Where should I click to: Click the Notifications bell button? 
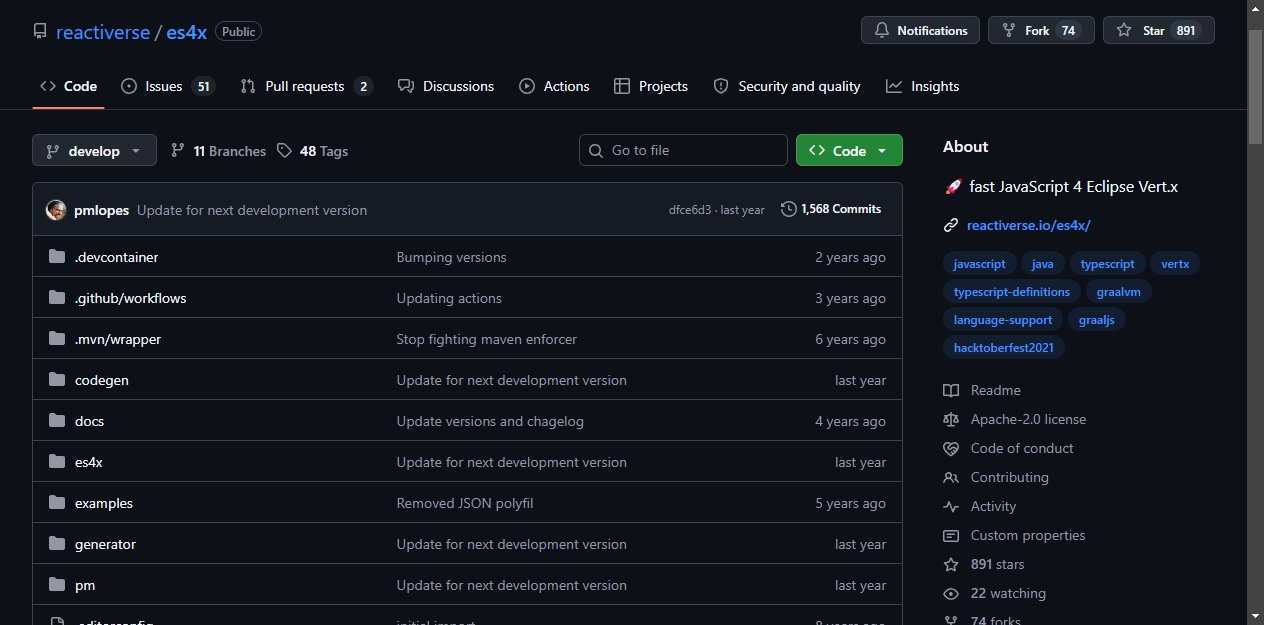pyautogui.click(x=920, y=30)
